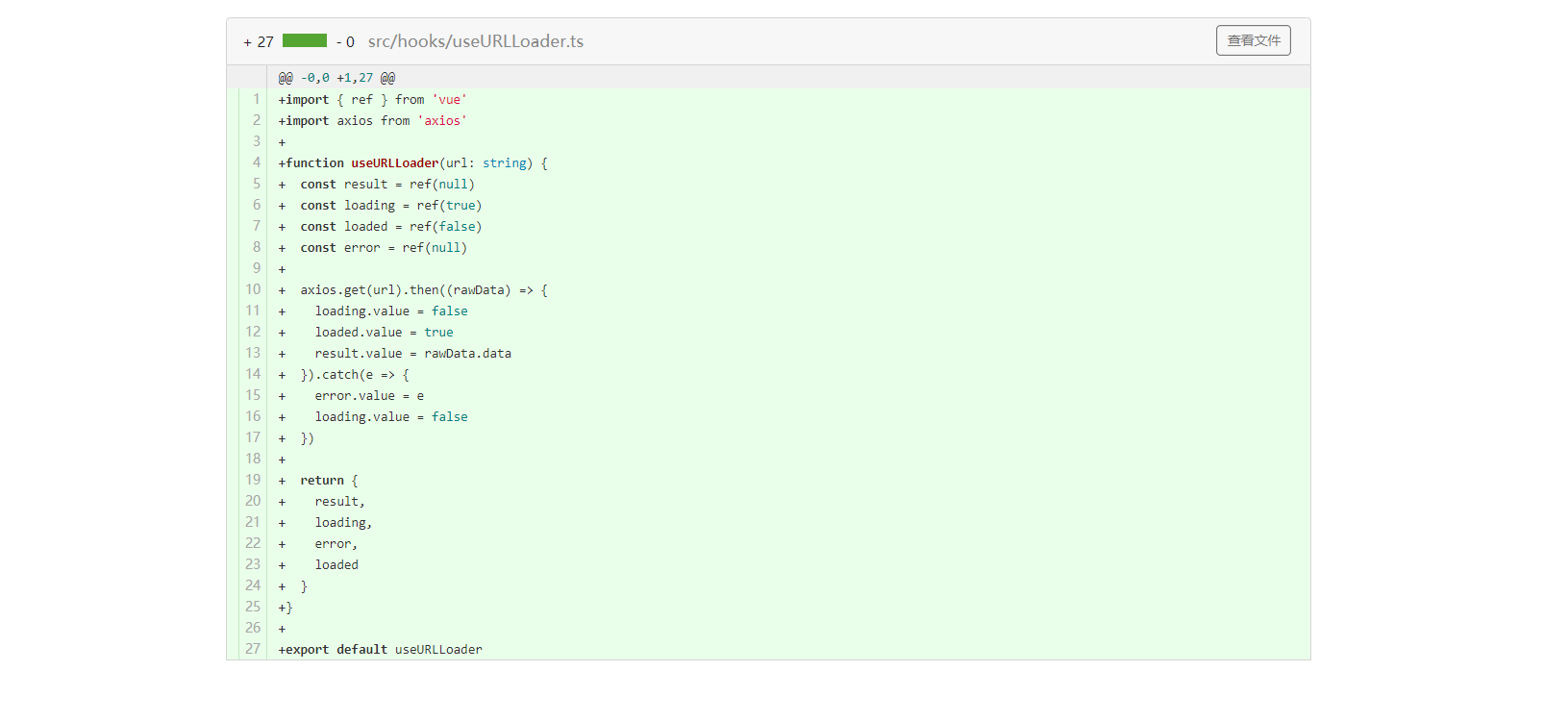The width and height of the screenshot is (1568, 721).
Task: Click the '- 0' deletions count
Action: (x=345, y=42)
